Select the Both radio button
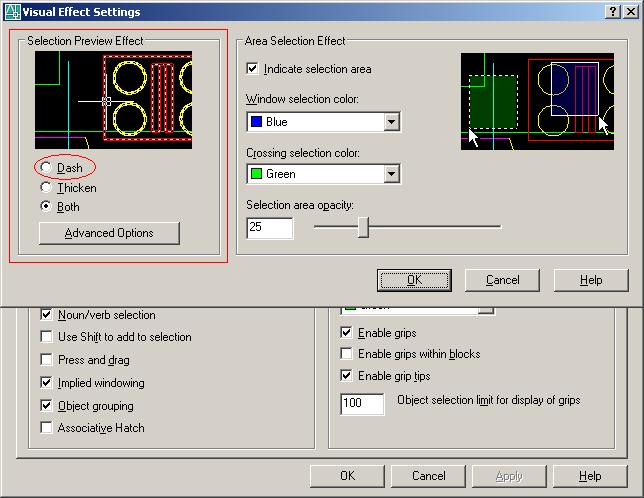The image size is (644, 498). (x=46, y=207)
